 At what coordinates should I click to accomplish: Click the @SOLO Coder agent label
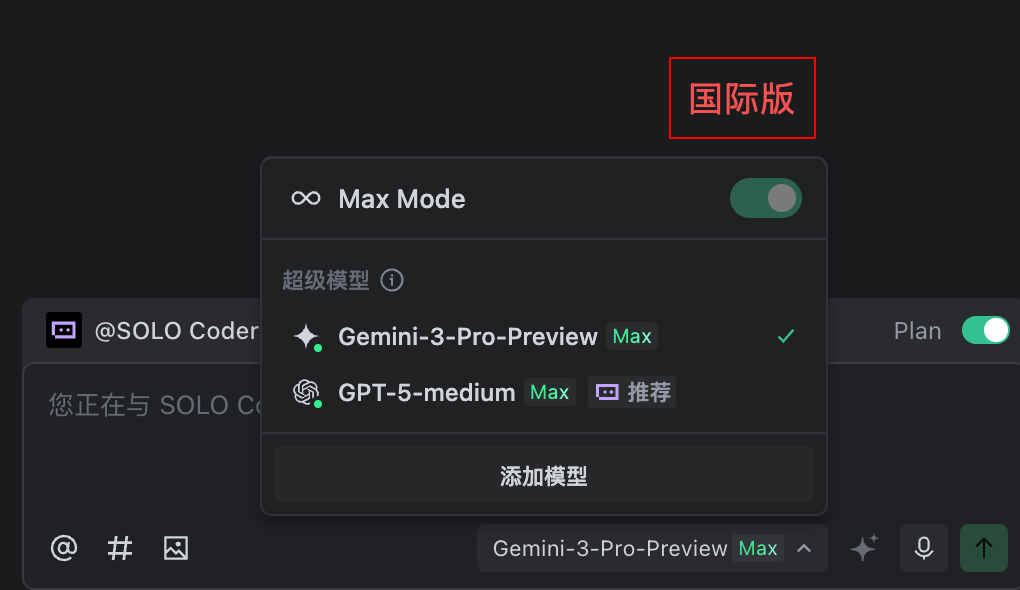coord(176,330)
